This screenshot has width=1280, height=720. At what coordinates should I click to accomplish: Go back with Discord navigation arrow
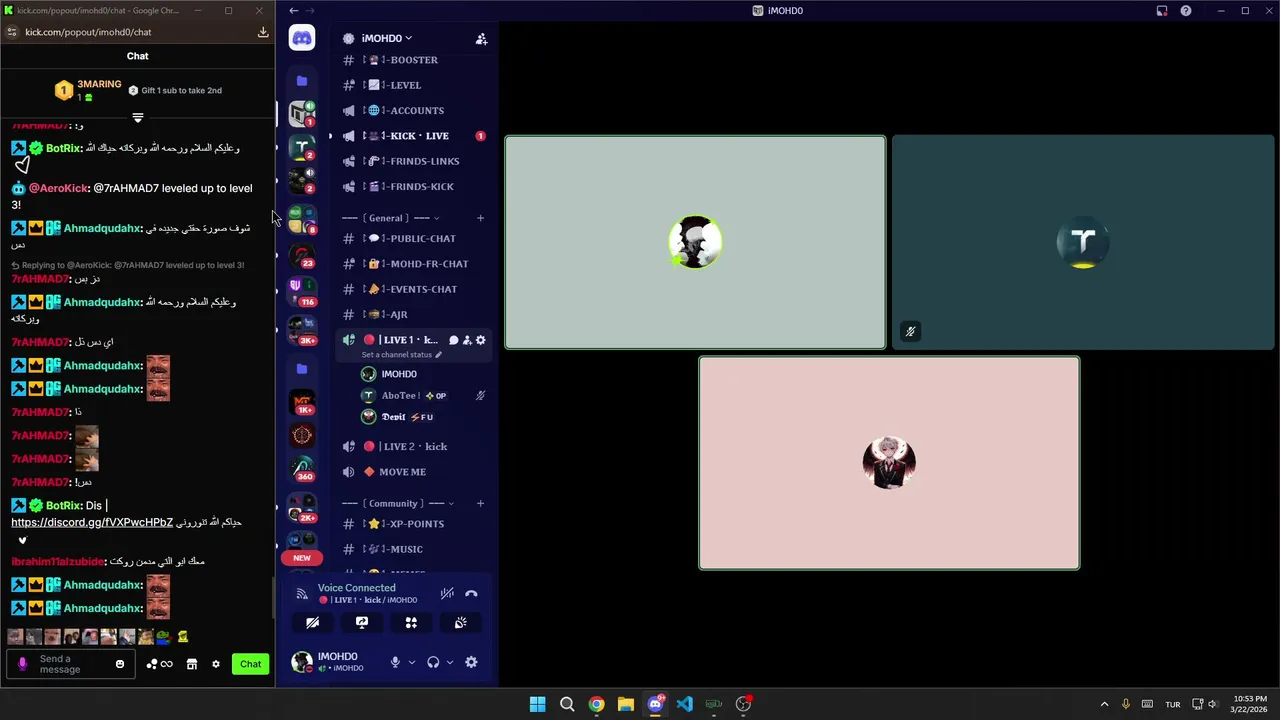coord(293,11)
